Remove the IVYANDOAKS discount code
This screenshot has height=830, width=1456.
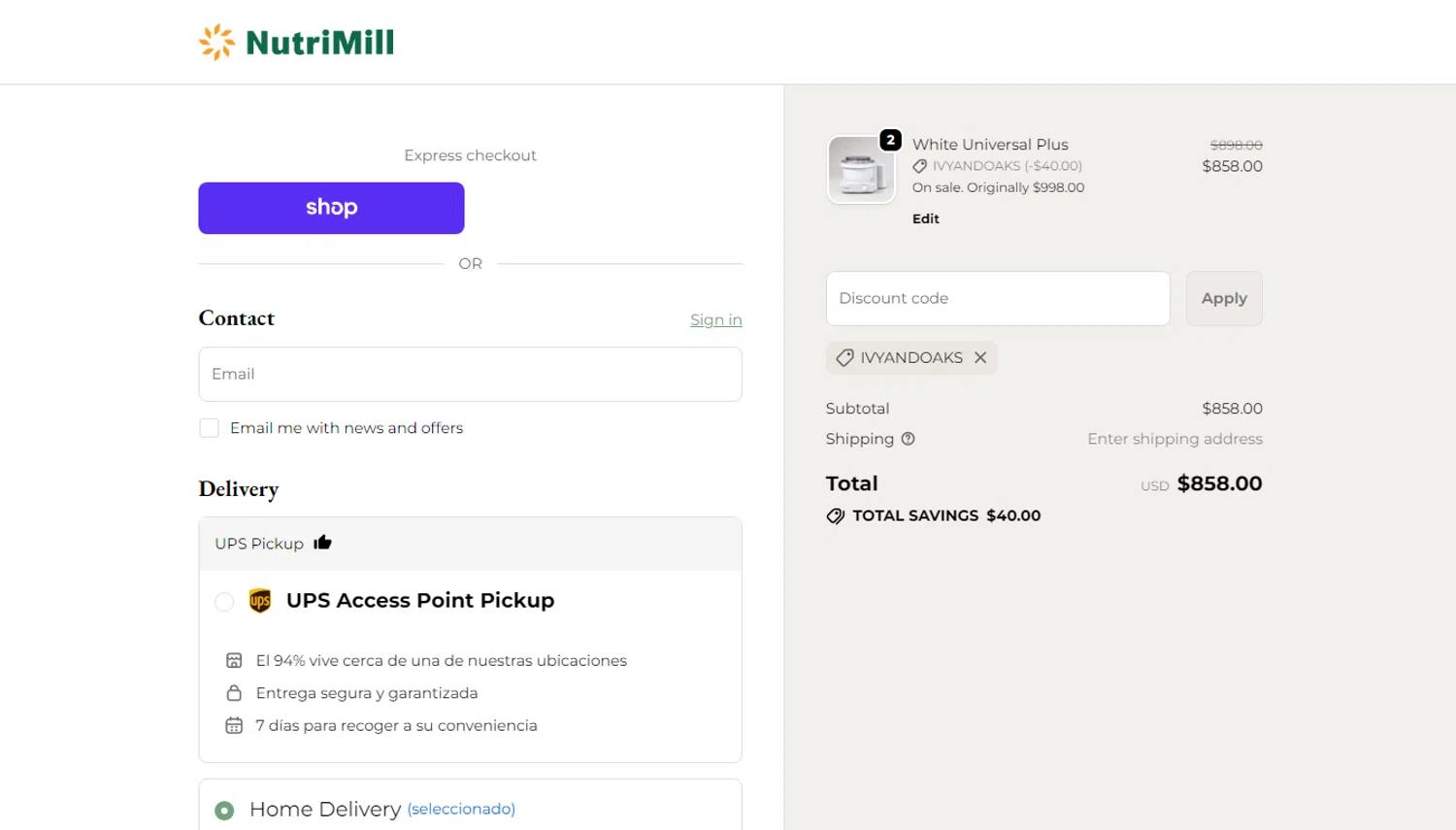click(980, 358)
